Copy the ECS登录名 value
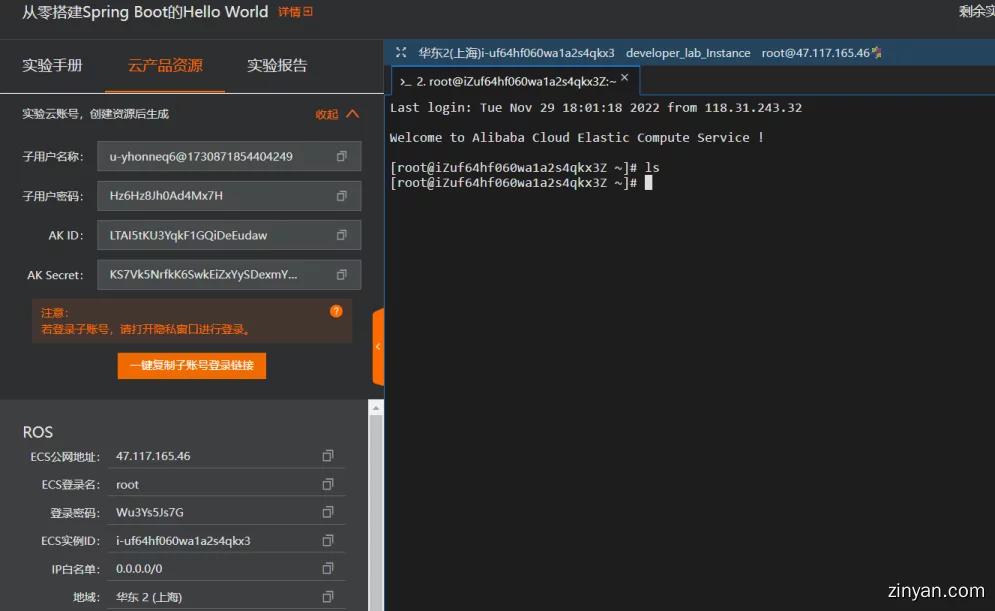 pos(327,484)
